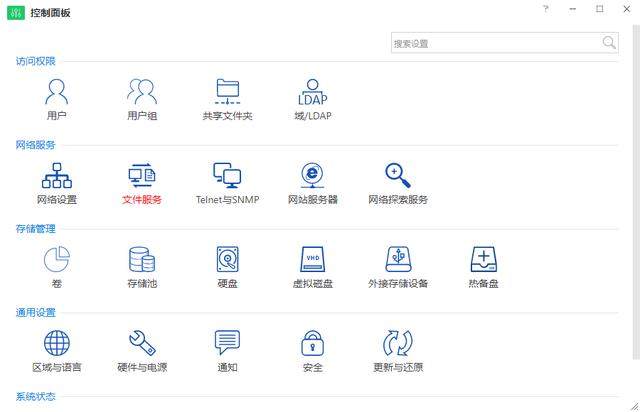640x412 pixels.
Task: Open 网络探索服务 network discovery icon
Action: (x=398, y=176)
